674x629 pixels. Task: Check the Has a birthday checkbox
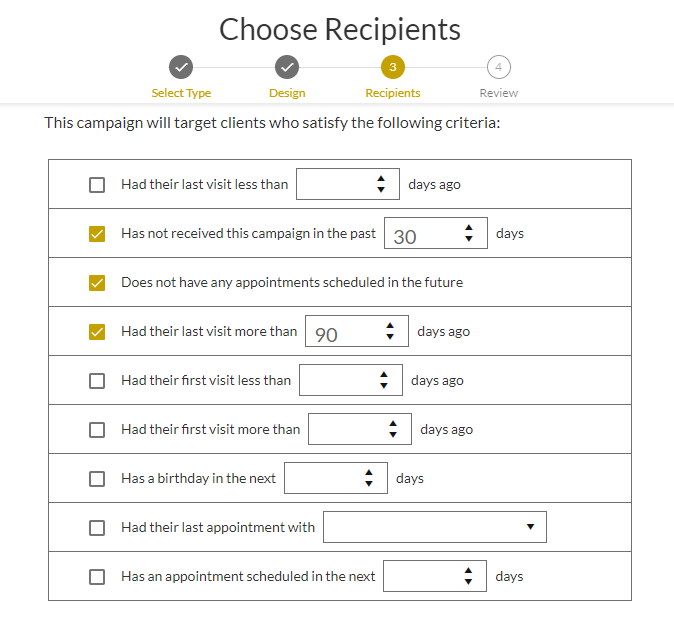97,479
